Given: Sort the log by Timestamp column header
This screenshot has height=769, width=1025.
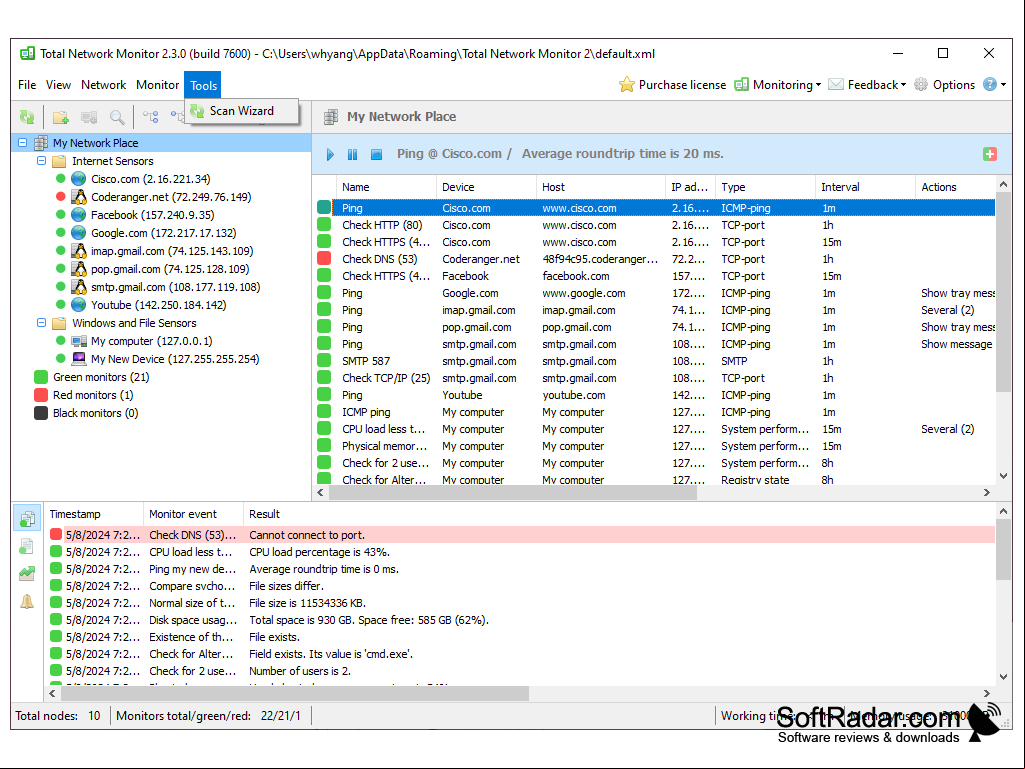Looking at the screenshot, I should 93,514.
